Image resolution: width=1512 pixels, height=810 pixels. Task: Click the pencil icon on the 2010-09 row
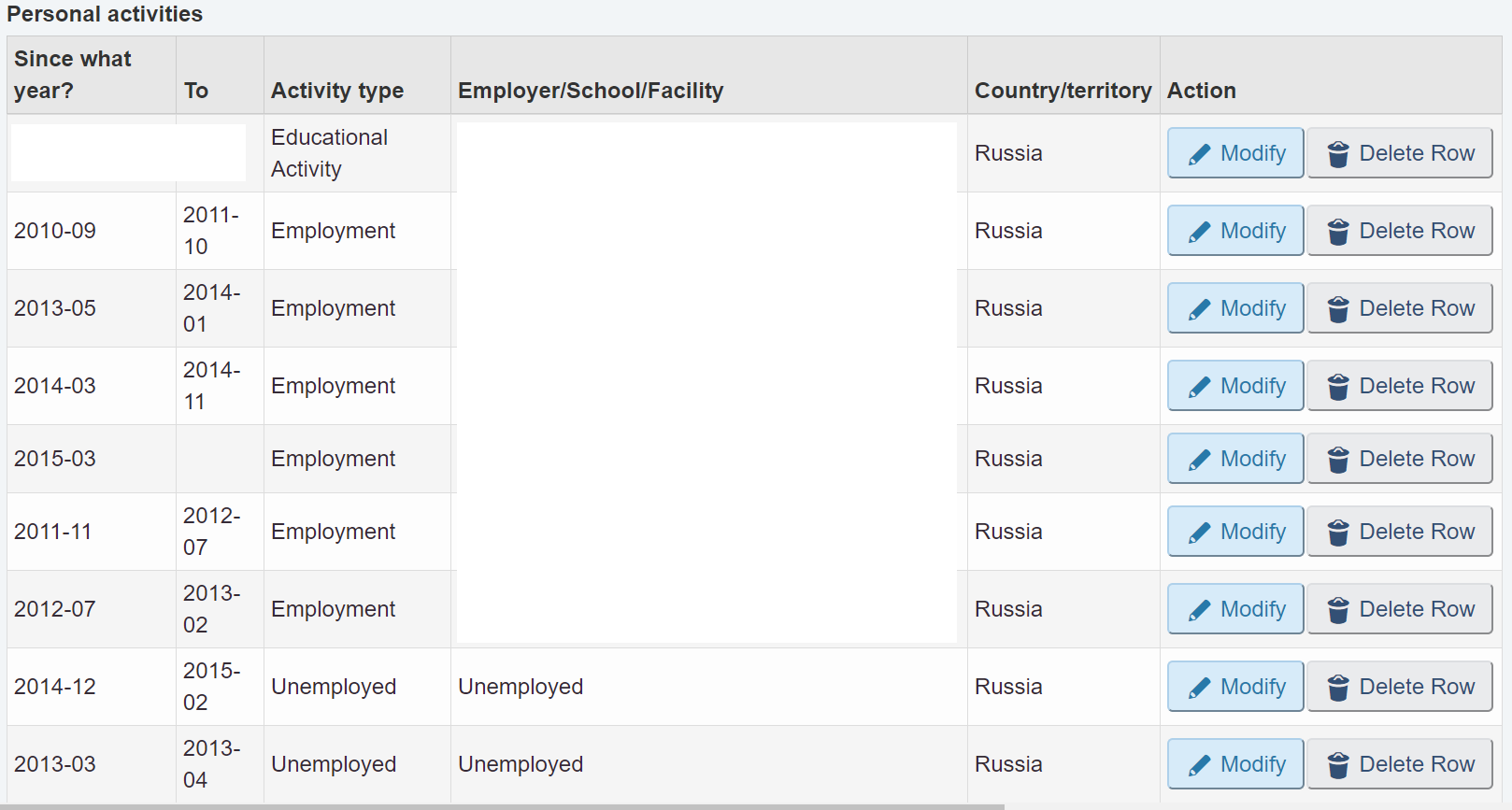[1200, 232]
